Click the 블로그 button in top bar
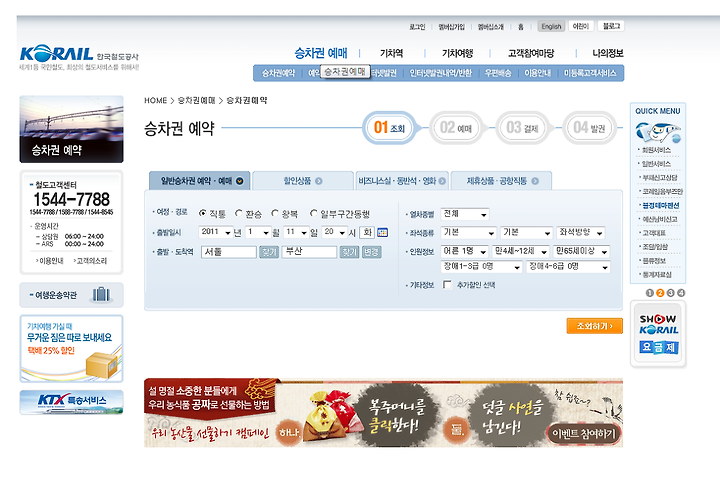The width and height of the screenshot is (720, 500). click(x=611, y=26)
